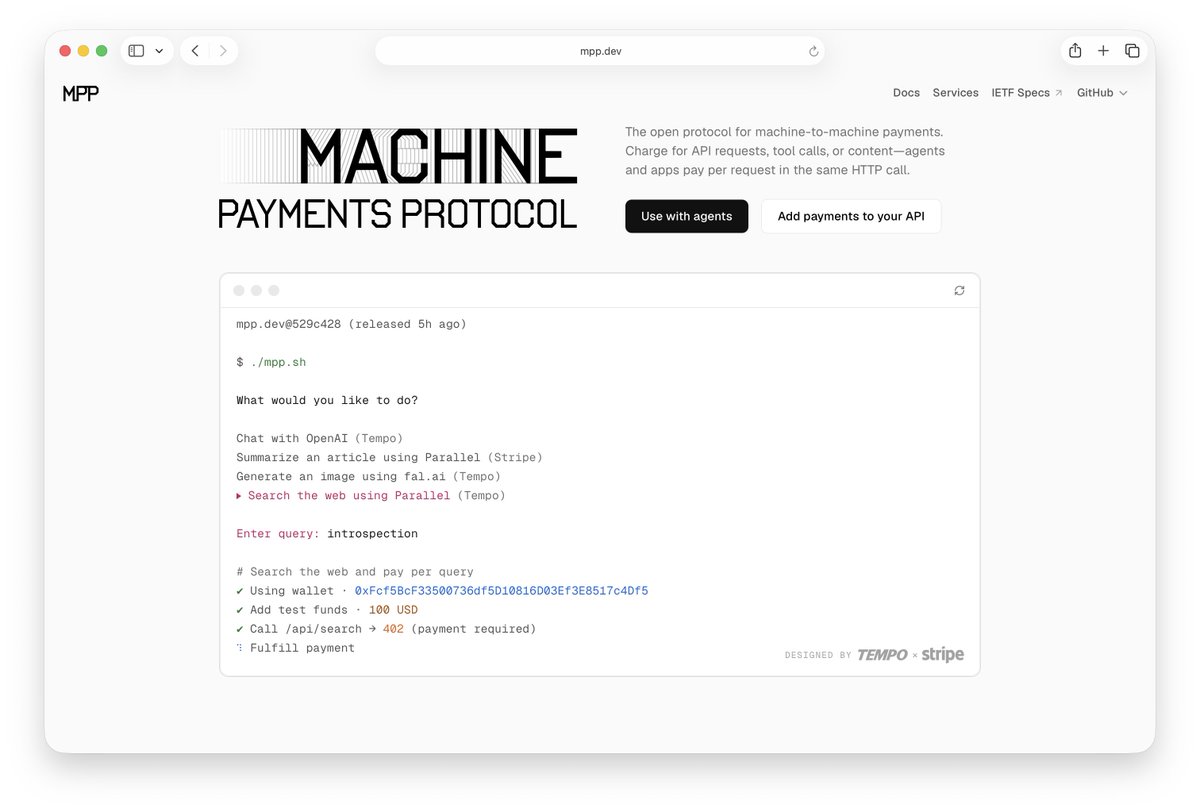This screenshot has width=1200, height=812.
Task: Expand the sidebar options chevron
Action: [x=159, y=51]
